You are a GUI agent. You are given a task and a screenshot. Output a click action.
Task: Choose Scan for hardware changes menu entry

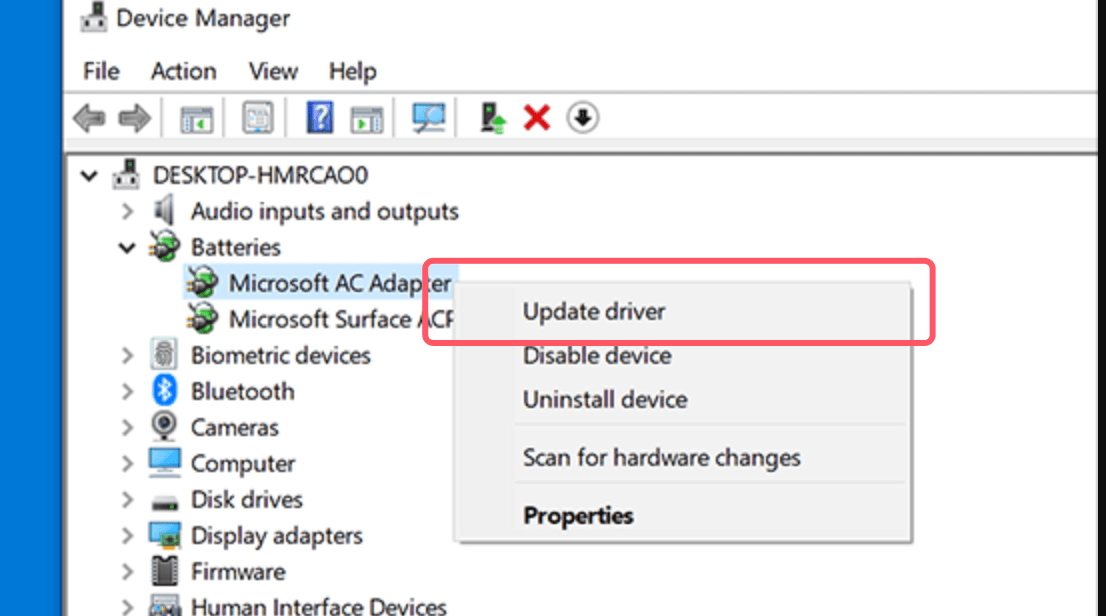(x=662, y=457)
